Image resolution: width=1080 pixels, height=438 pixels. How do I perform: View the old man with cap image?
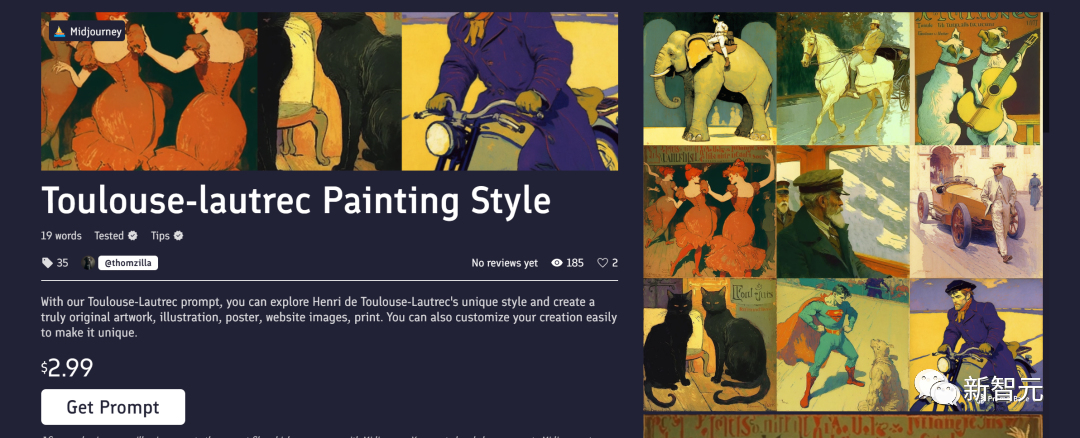tap(843, 211)
